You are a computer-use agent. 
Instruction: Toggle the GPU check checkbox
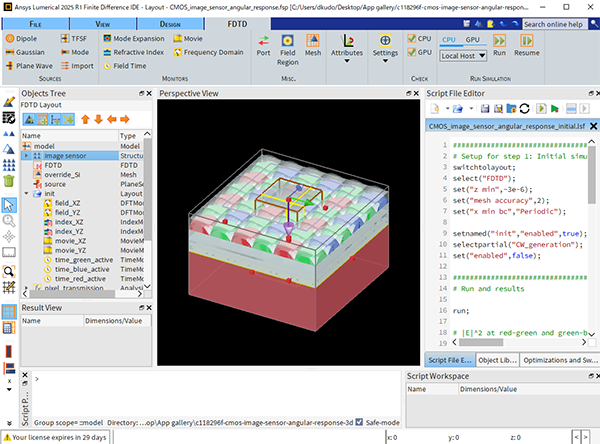(412, 52)
